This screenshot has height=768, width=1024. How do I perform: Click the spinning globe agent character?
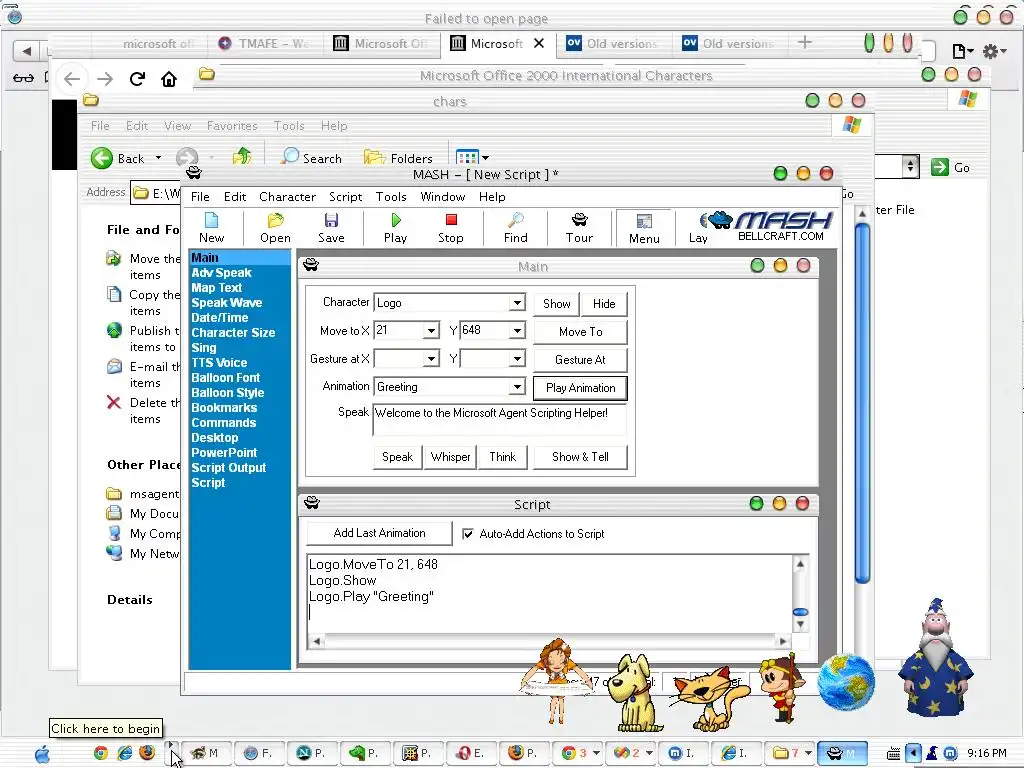846,682
